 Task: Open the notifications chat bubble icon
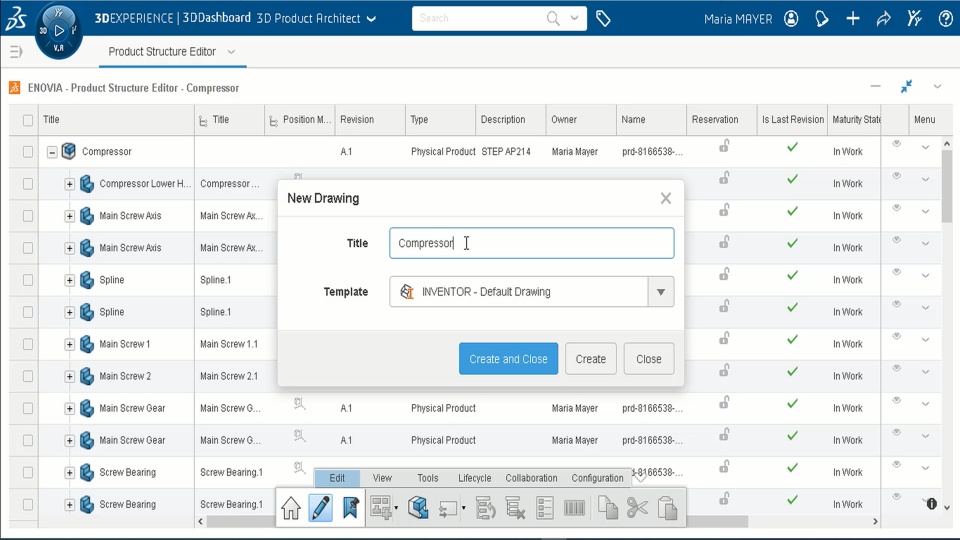(822, 19)
